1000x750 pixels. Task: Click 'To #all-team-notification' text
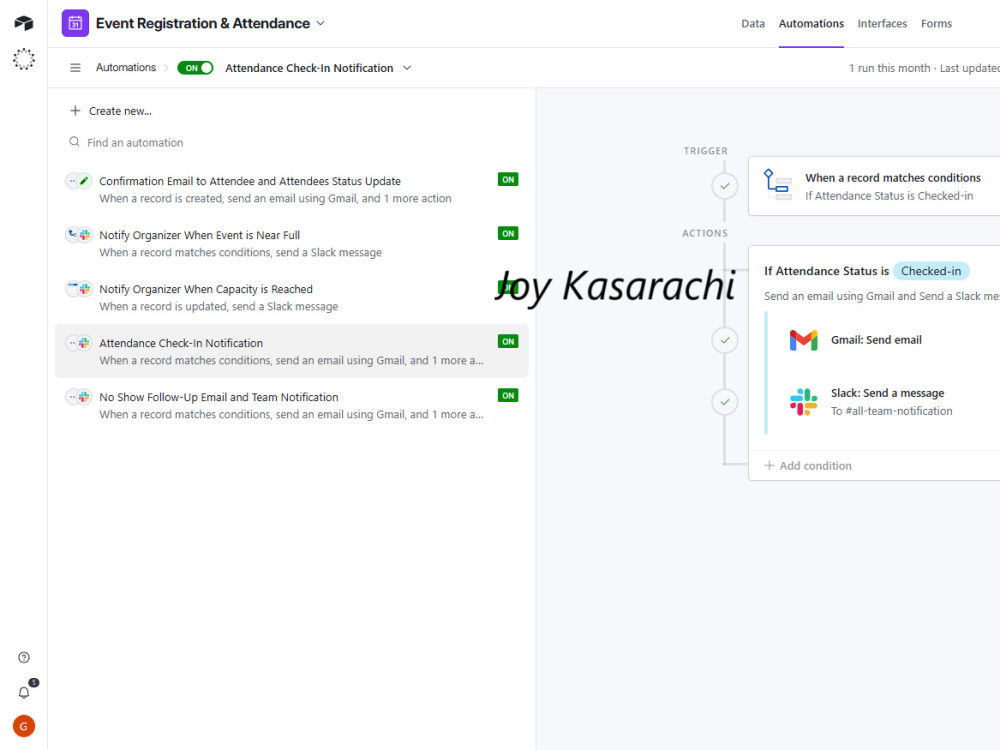click(x=891, y=411)
